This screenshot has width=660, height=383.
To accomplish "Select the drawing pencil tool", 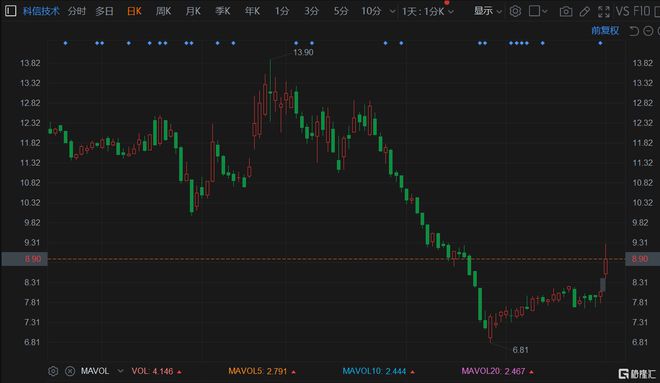I will 585,11.
